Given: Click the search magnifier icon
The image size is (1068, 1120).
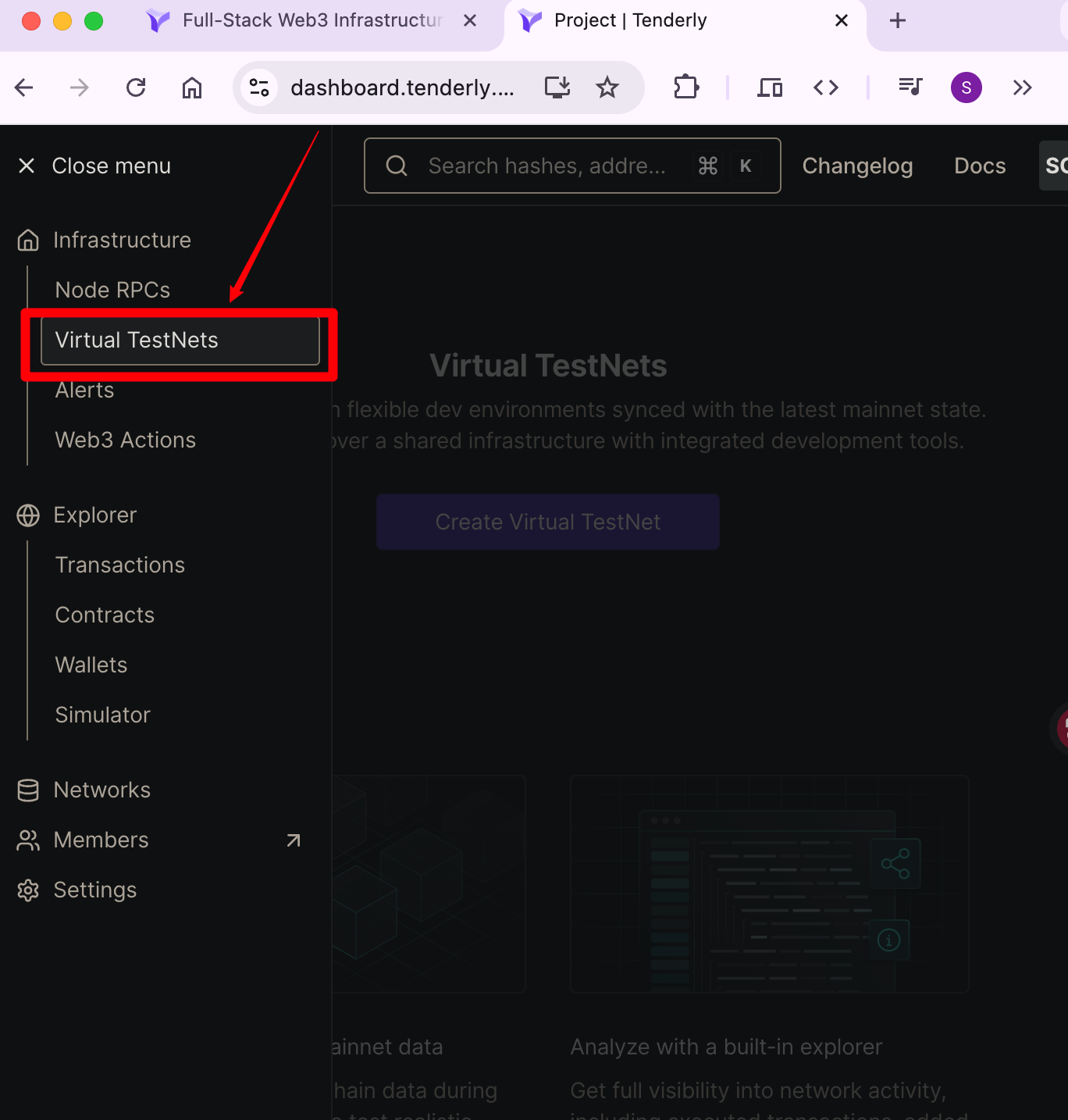Looking at the screenshot, I should coord(397,166).
